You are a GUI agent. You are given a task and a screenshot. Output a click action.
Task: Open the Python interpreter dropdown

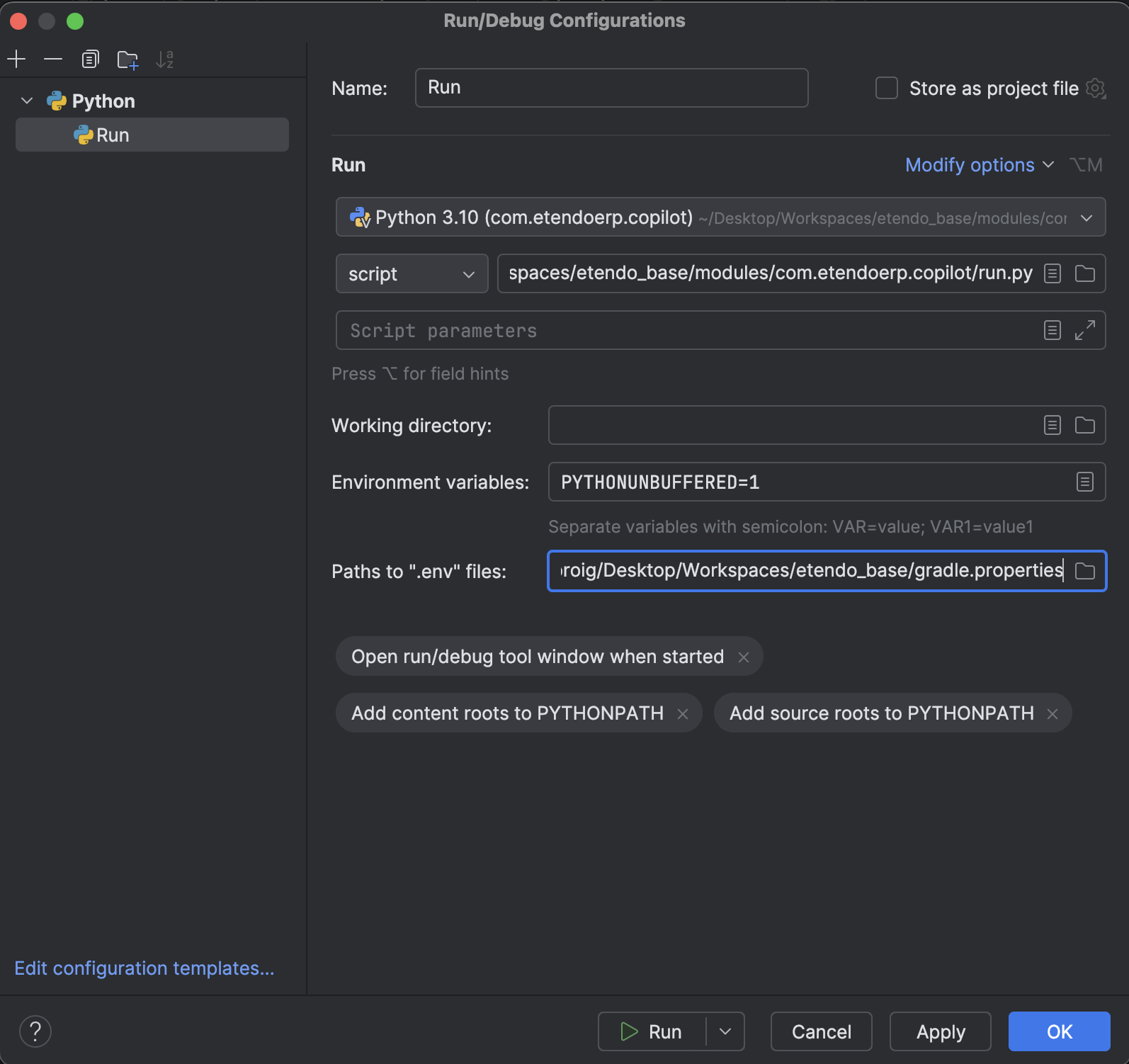point(1086,217)
